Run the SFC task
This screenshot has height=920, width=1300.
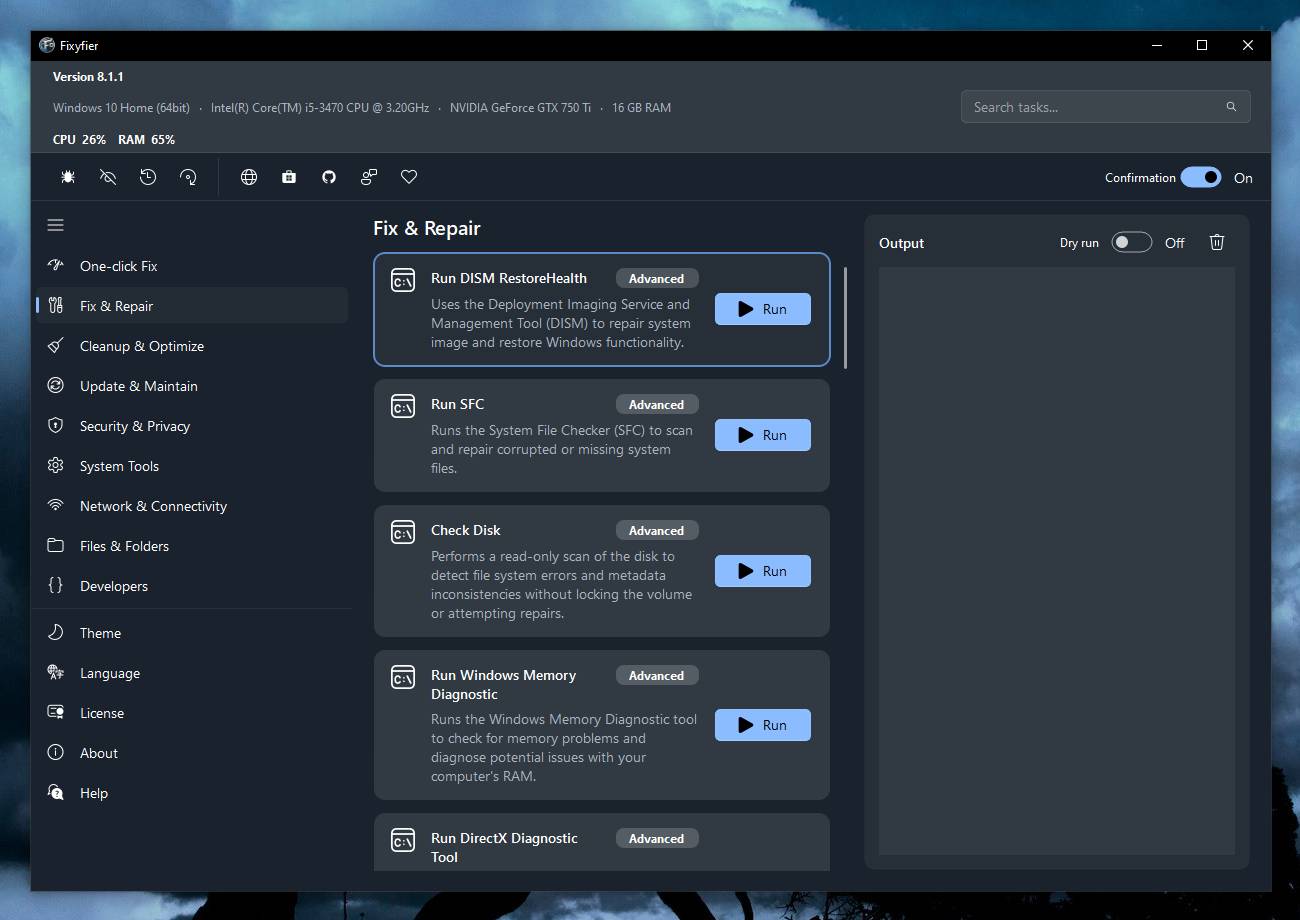[763, 435]
